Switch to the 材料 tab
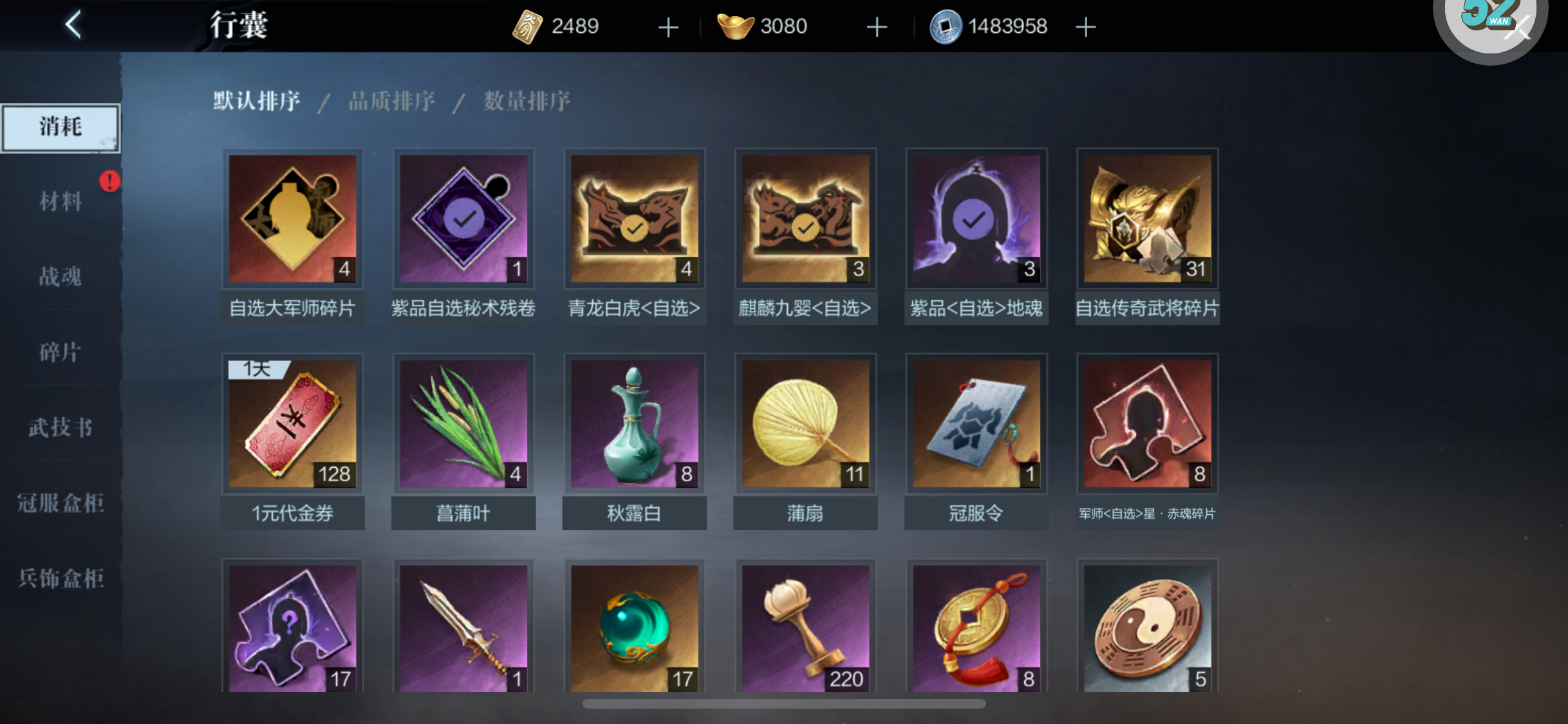Image resolution: width=1568 pixels, height=724 pixels. click(x=61, y=201)
